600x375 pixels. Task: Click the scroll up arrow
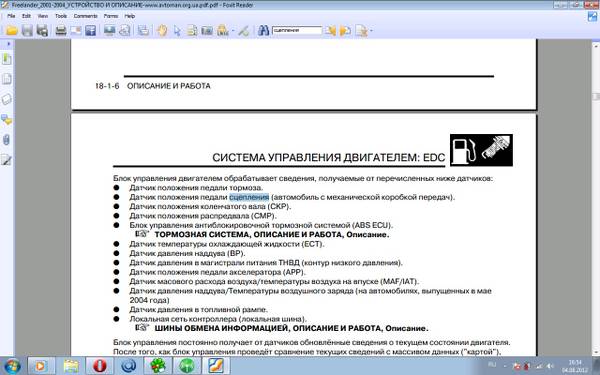[596, 45]
